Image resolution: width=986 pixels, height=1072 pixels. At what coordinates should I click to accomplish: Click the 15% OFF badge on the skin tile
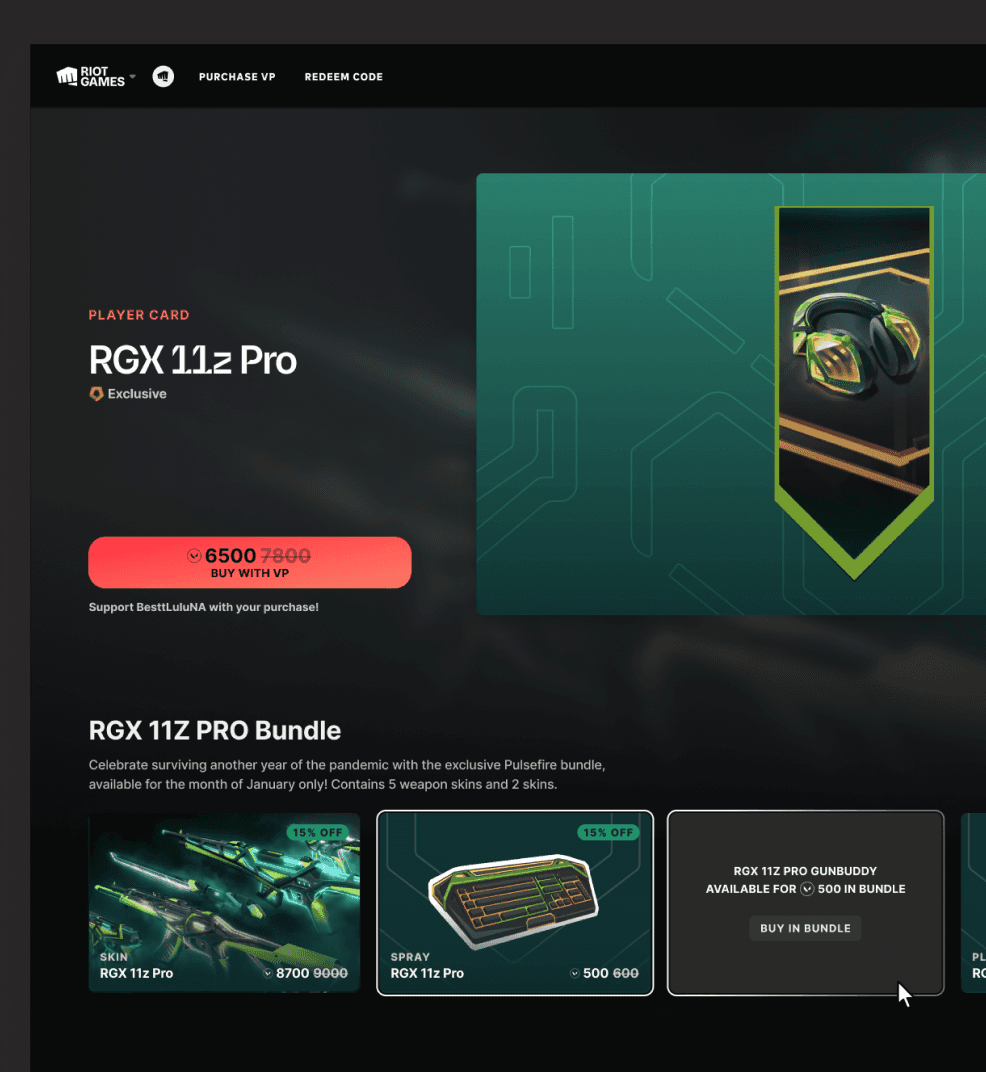click(317, 833)
